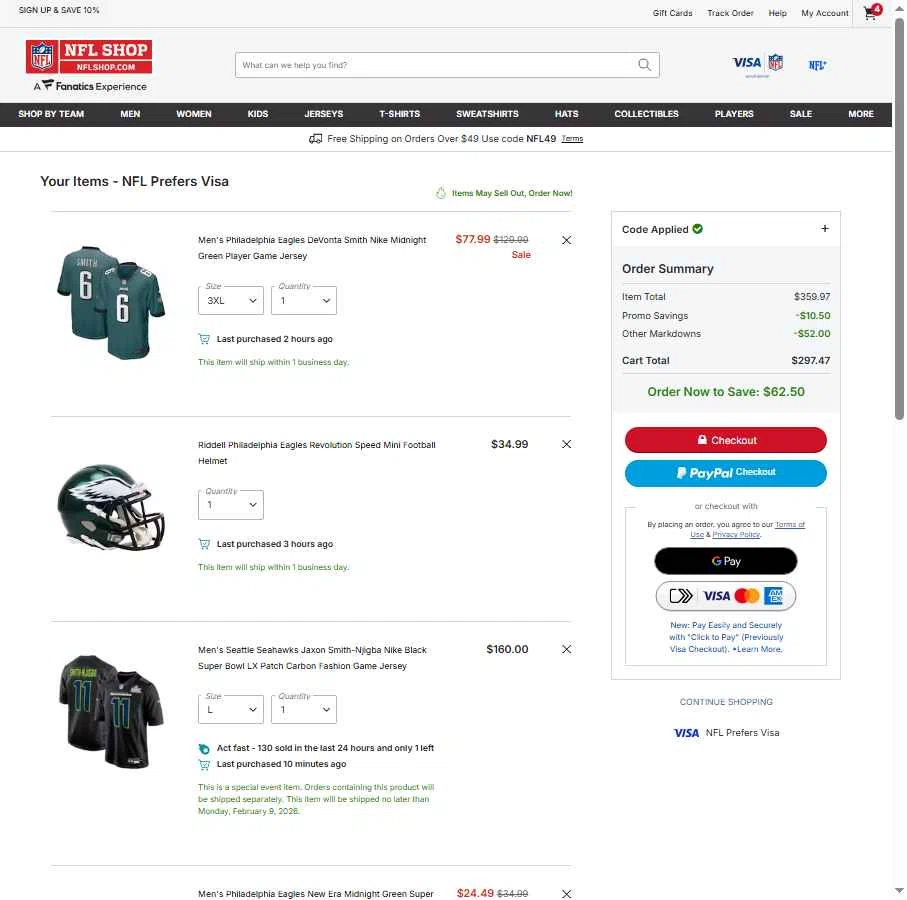Open the DeVonta Smith jersey thumbnail

111,302
